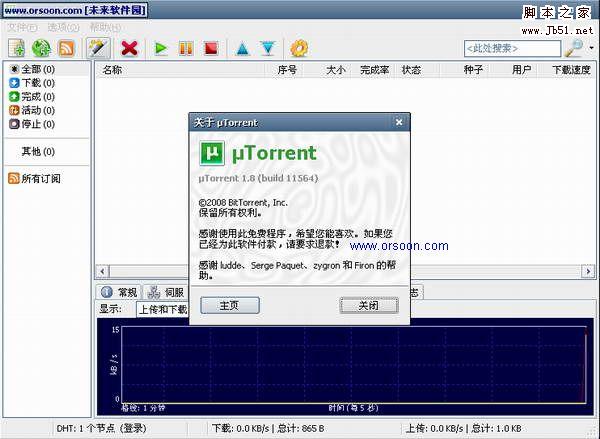Screen dimensions: 600x439
Task: Sort by the 下載速度 column header
Action: pyautogui.click(x=568, y=70)
